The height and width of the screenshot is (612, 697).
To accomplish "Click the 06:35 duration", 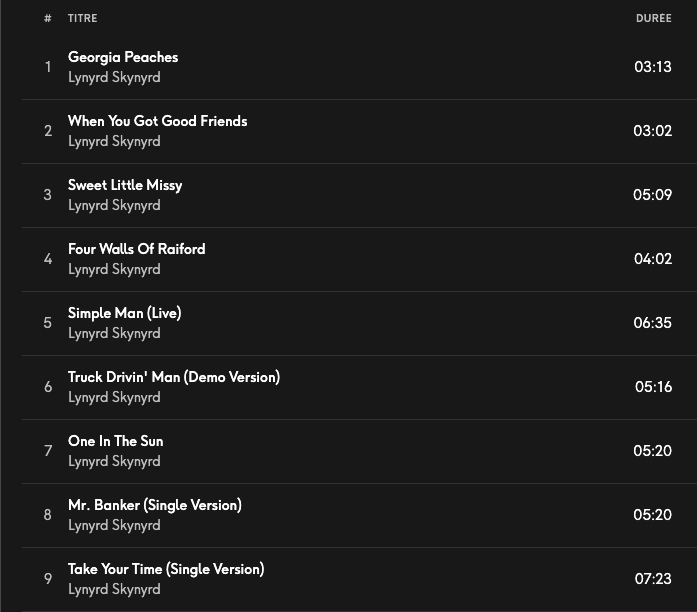I will coord(652,323).
